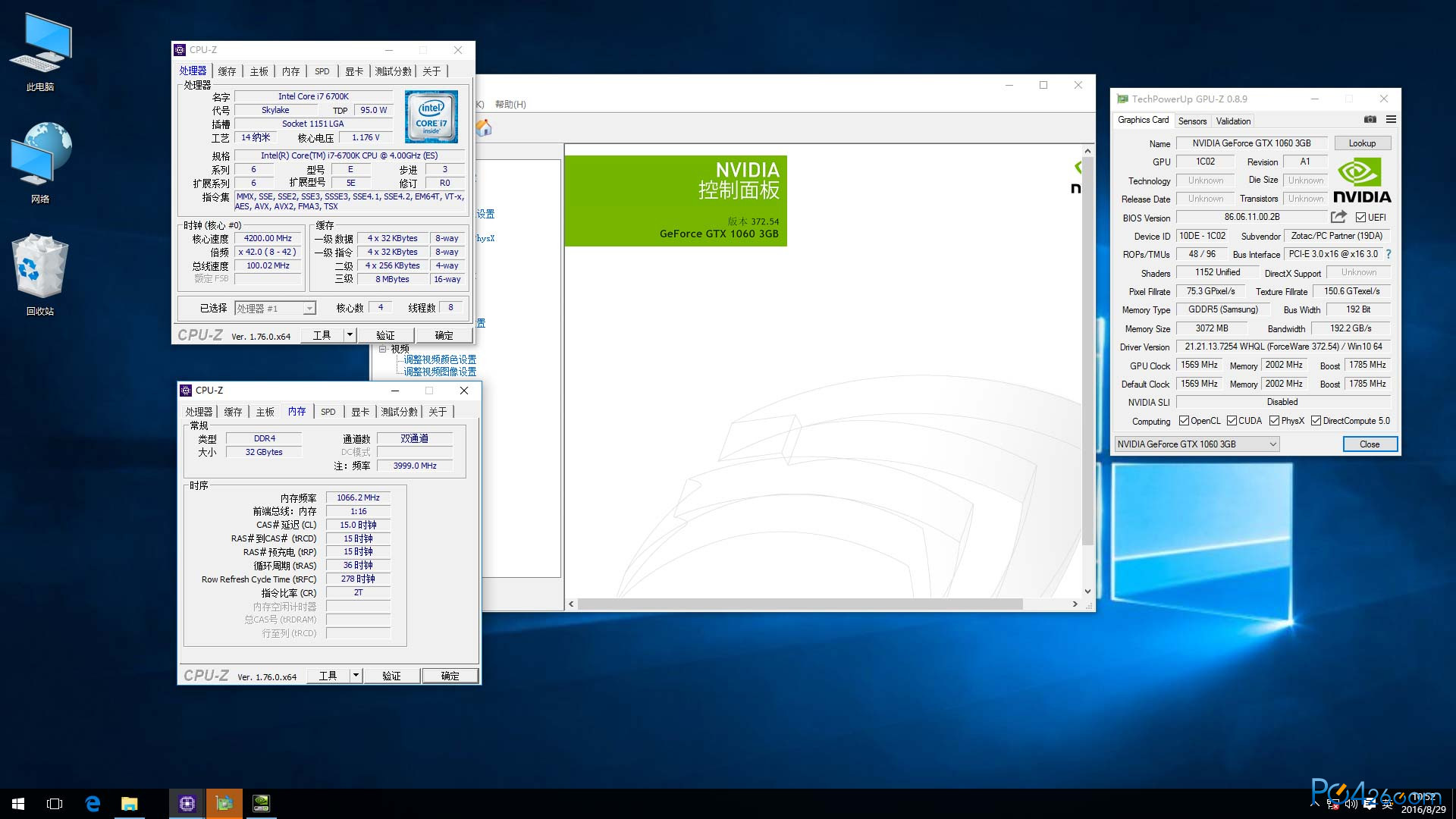Open the processor #1 selection dropdown
The image size is (1456, 819).
(x=275, y=309)
